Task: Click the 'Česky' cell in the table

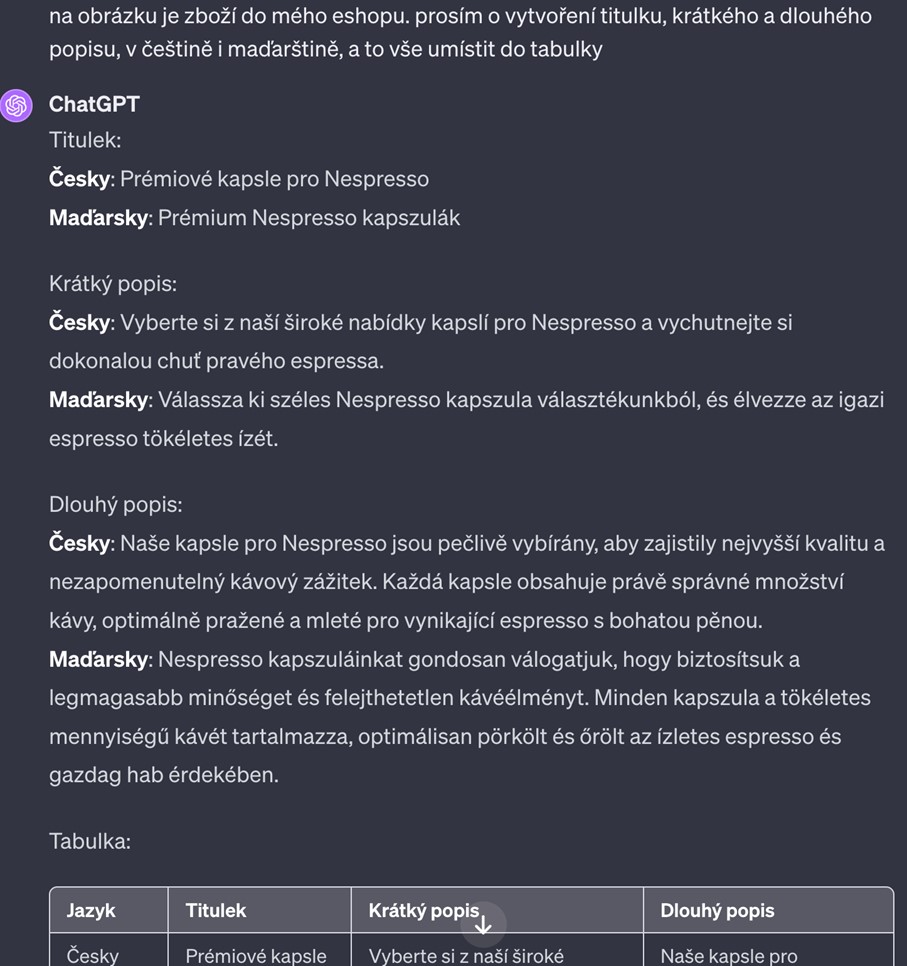Action: 92,956
